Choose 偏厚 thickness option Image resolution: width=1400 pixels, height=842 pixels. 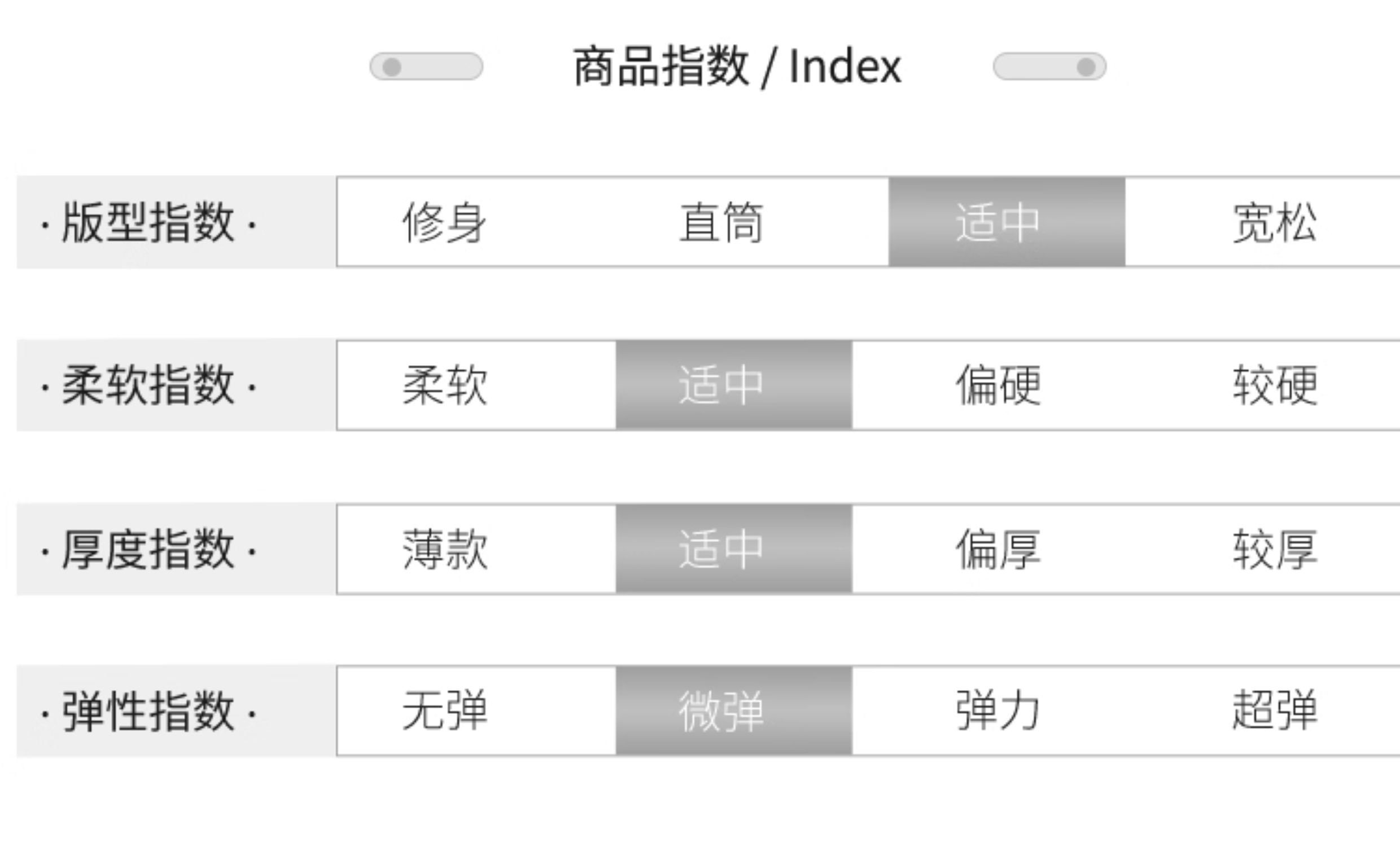[x=998, y=549]
